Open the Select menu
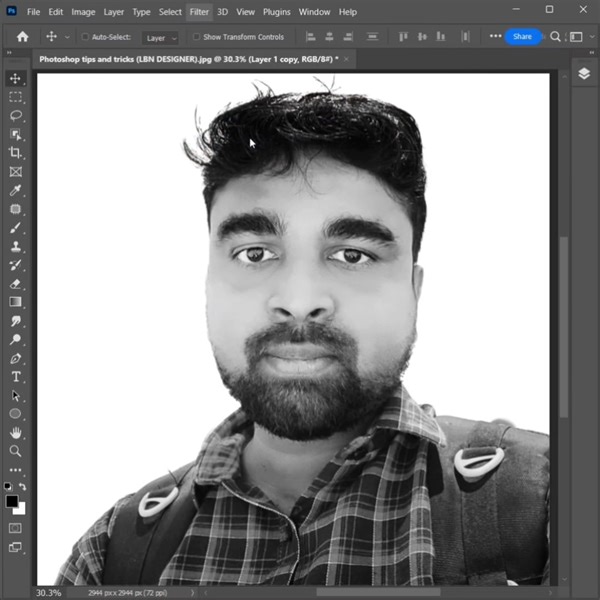Viewport: 600px width, 600px height. (x=170, y=12)
